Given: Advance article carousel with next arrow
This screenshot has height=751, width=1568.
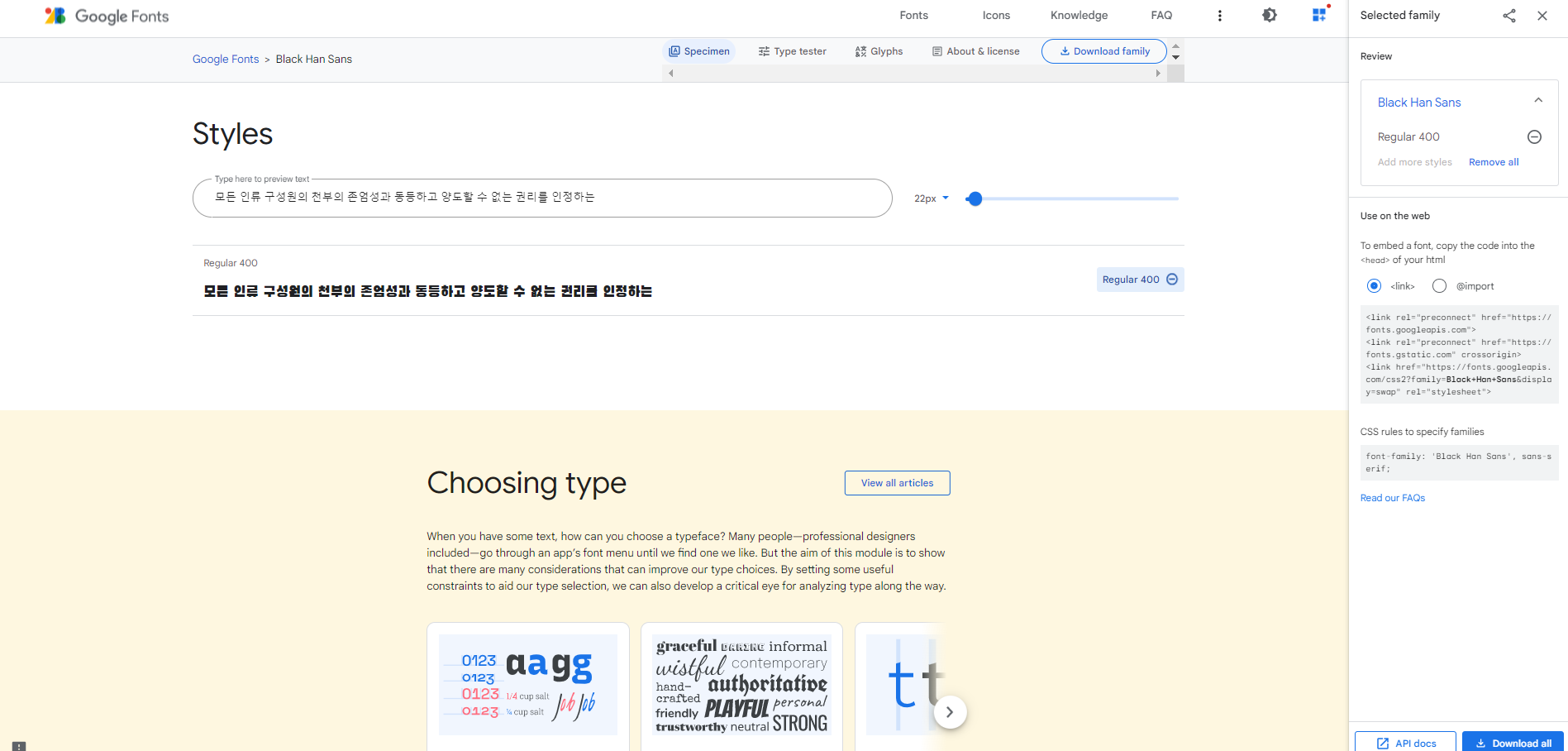Looking at the screenshot, I should click(x=950, y=712).
